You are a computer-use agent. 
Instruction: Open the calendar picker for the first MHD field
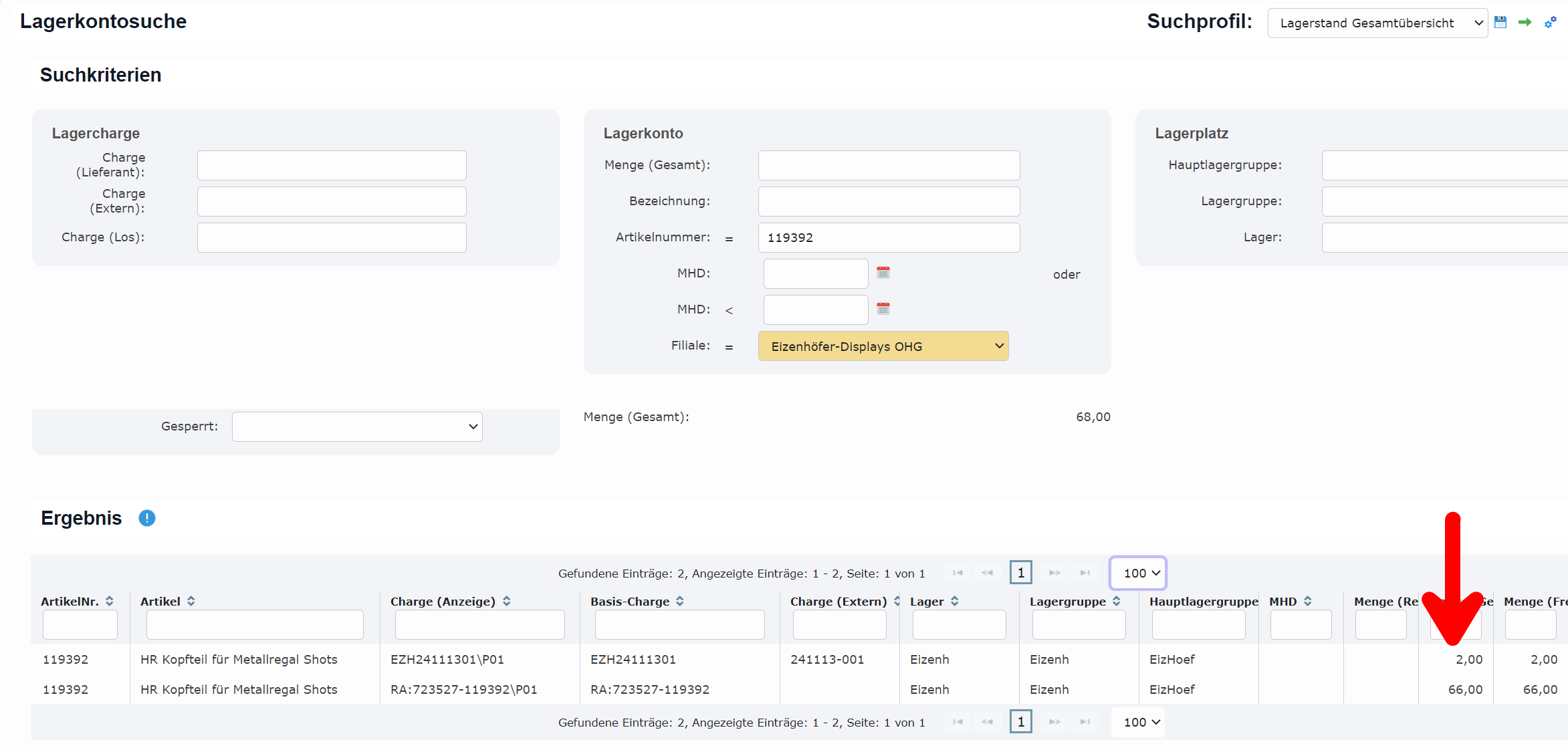coord(883,273)
